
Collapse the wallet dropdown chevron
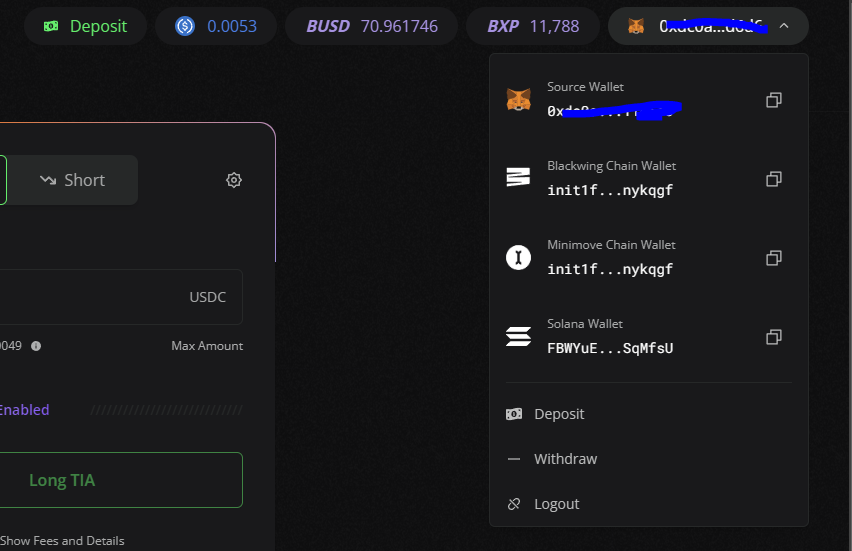pos(784,26)
